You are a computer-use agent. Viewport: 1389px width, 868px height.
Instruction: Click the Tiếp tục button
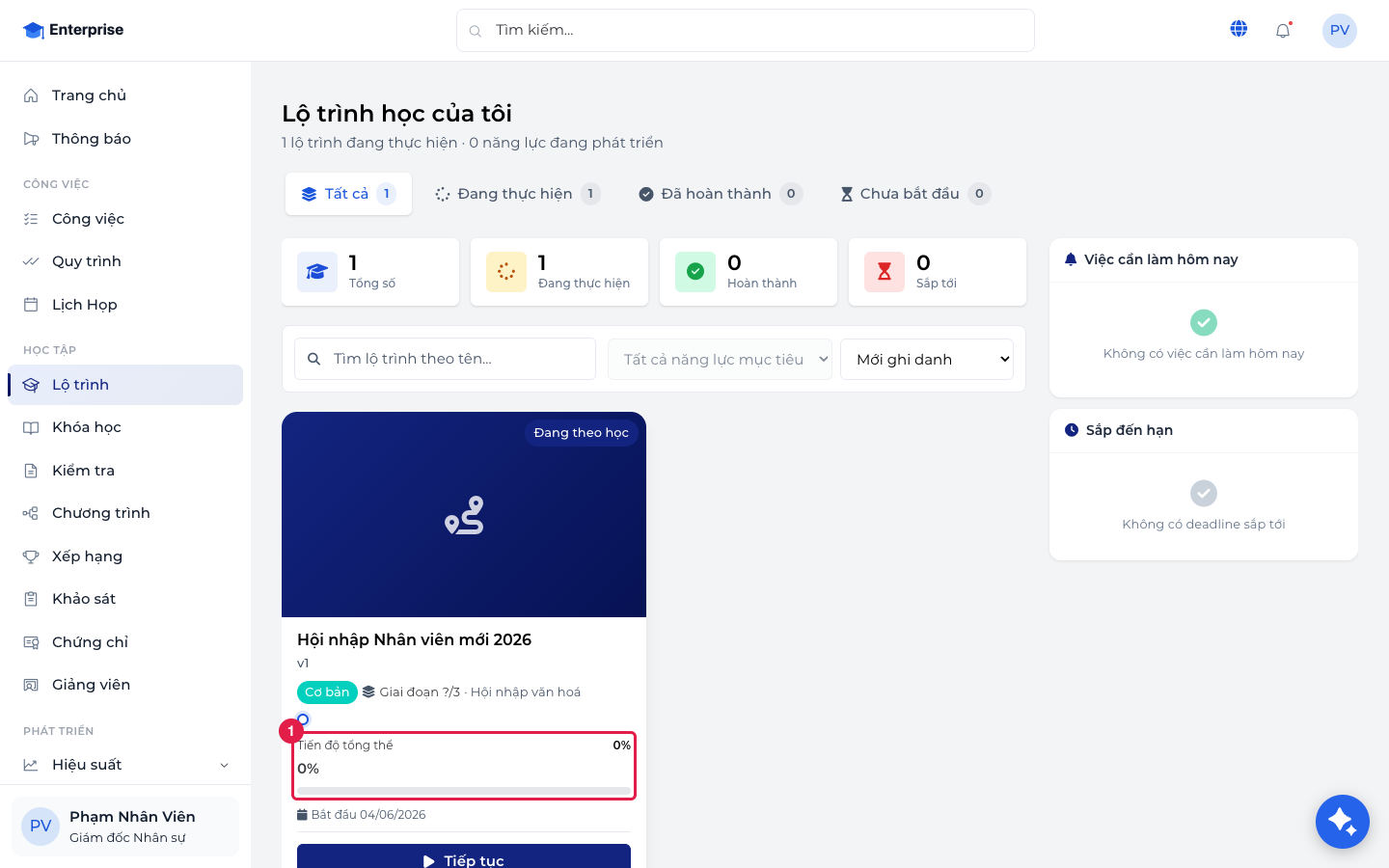point(464,856)
